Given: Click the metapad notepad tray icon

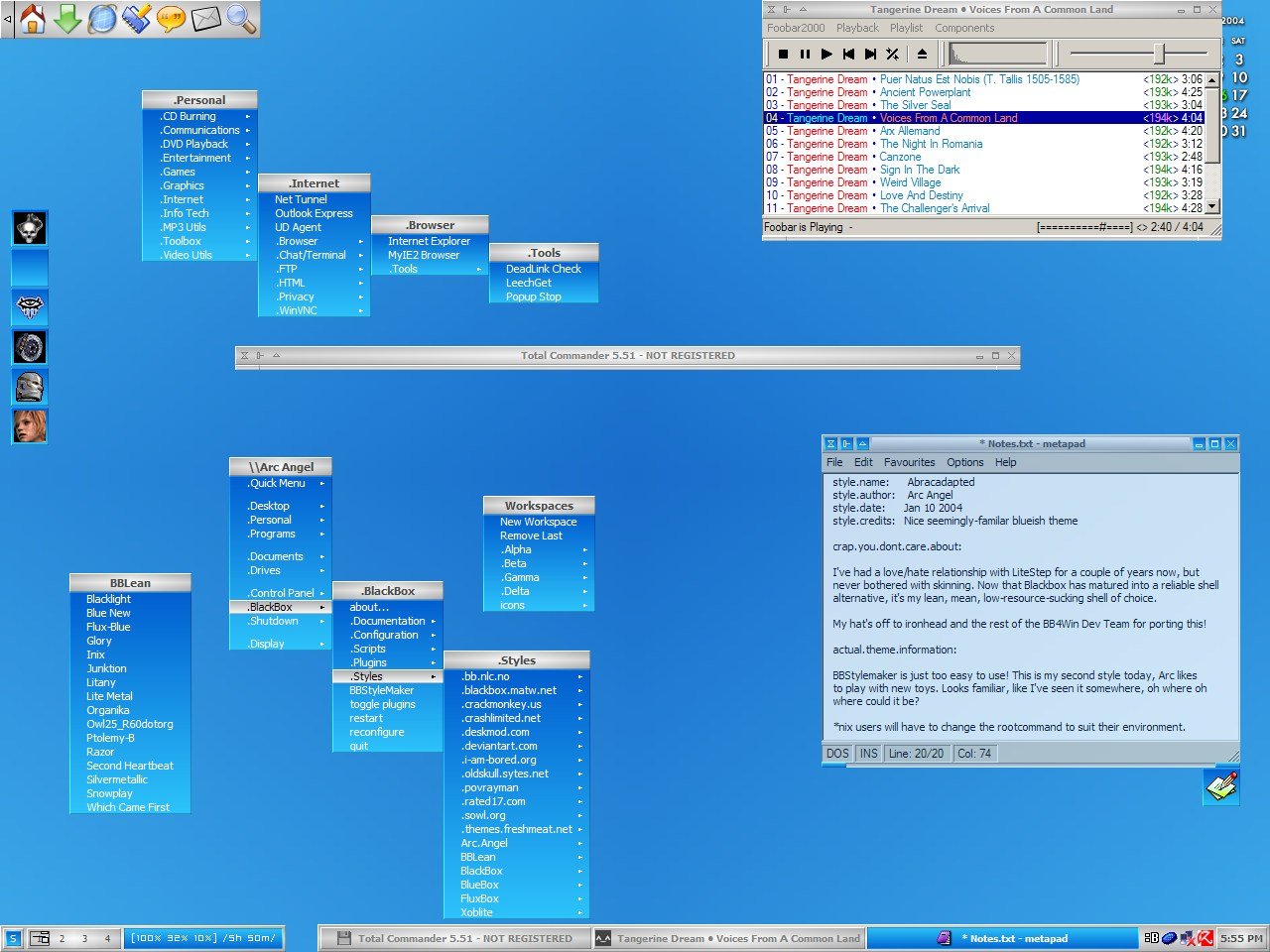Looking at the screenshot, I should (1221, 786).
